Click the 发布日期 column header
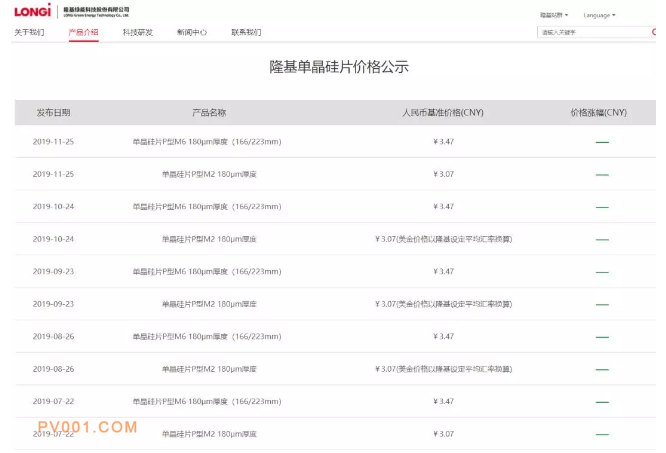Viewport: 666px width, 453px height. 53,113
